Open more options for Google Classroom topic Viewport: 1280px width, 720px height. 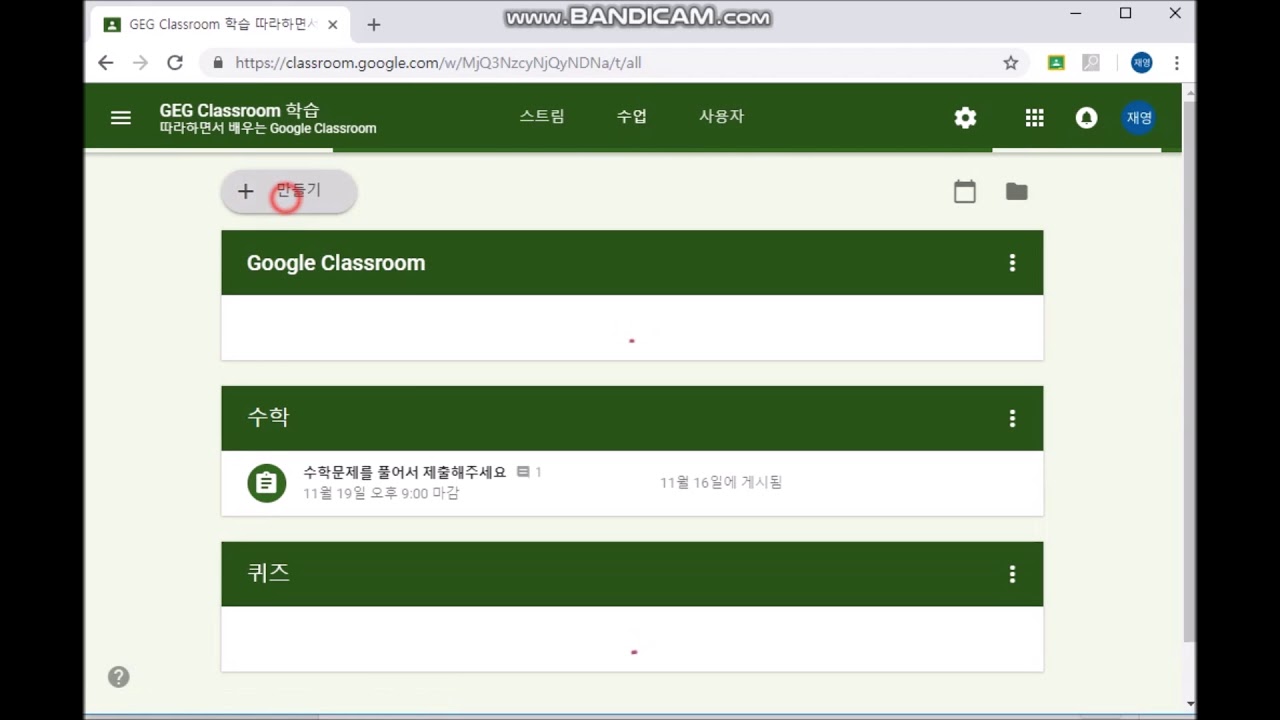[x=1012, y=263]
